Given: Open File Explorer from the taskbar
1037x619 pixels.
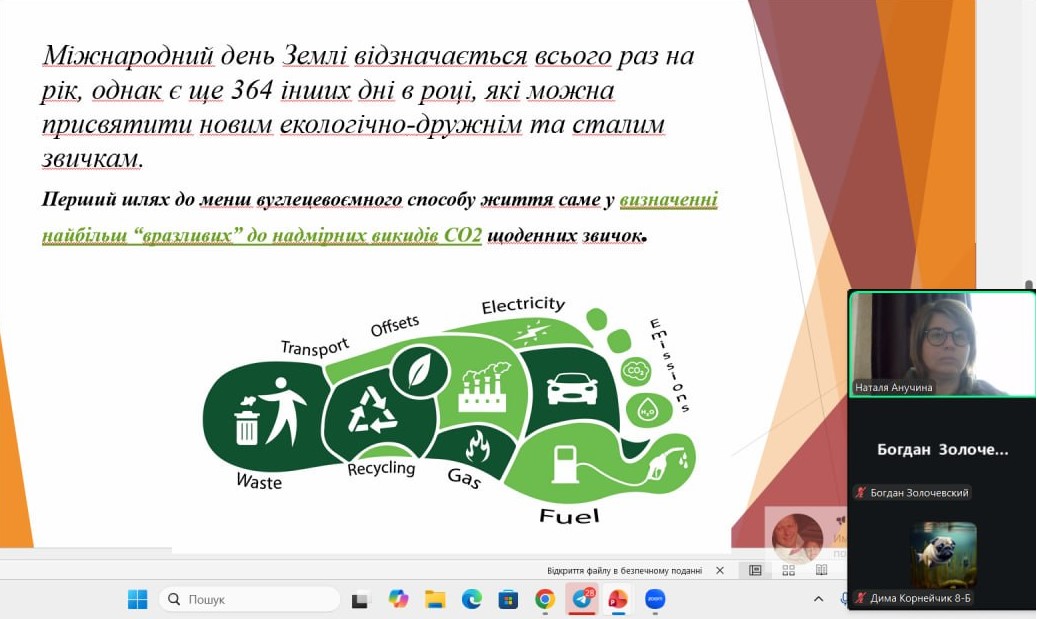Looking at the screenshot, I should pos(435,599).
